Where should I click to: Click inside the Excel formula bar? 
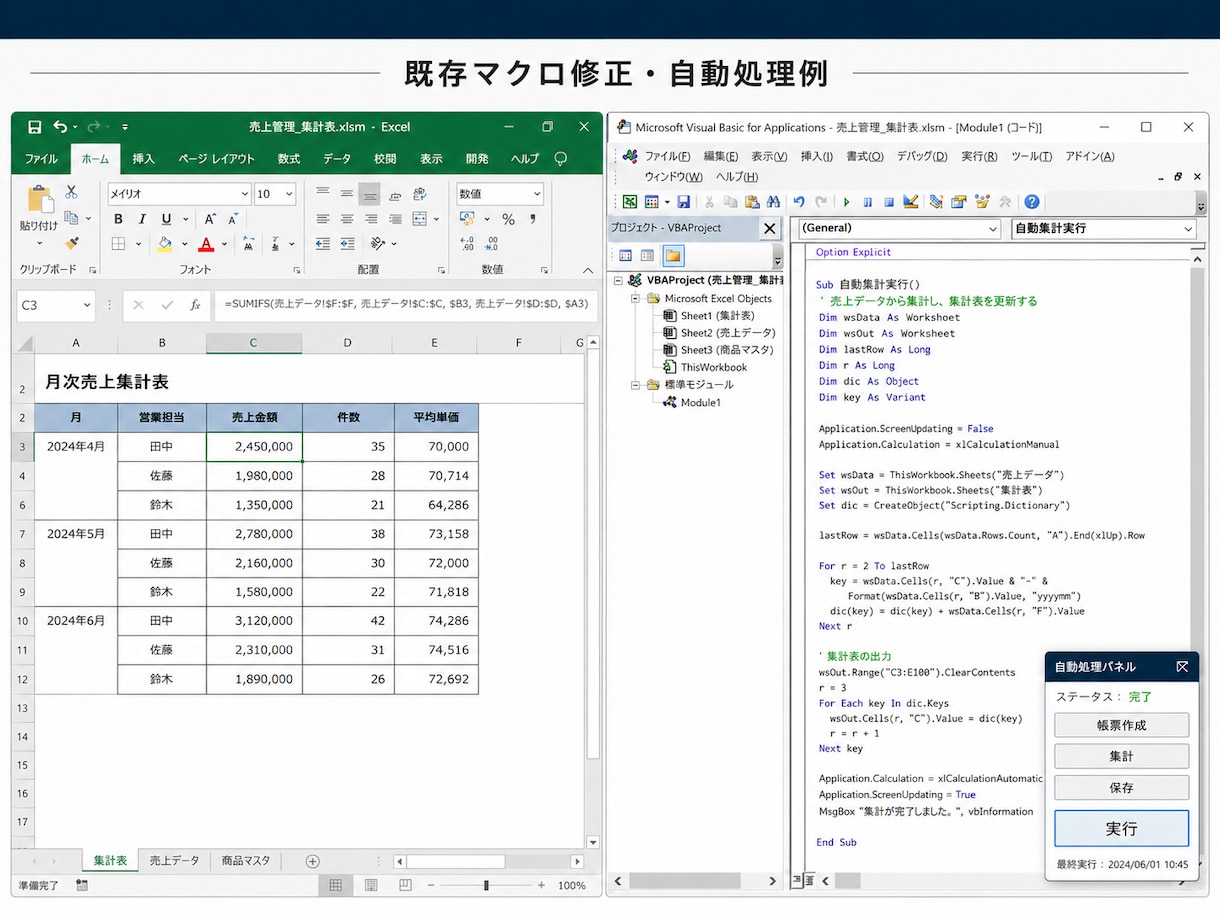pyautogui.click(x=406, y=305)
